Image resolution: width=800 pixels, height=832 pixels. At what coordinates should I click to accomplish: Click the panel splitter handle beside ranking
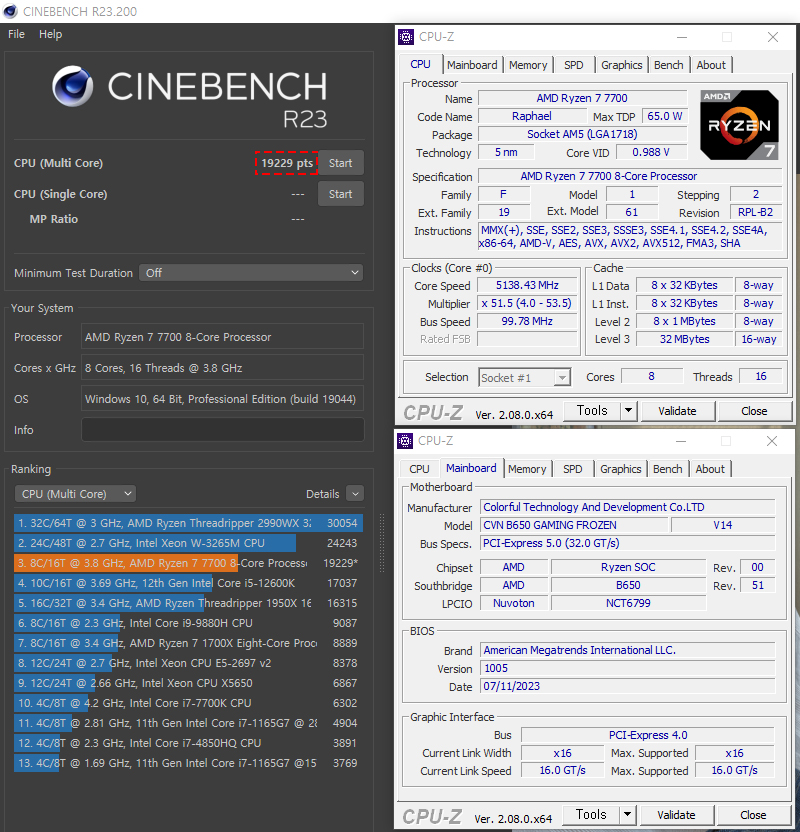(381, 543)
